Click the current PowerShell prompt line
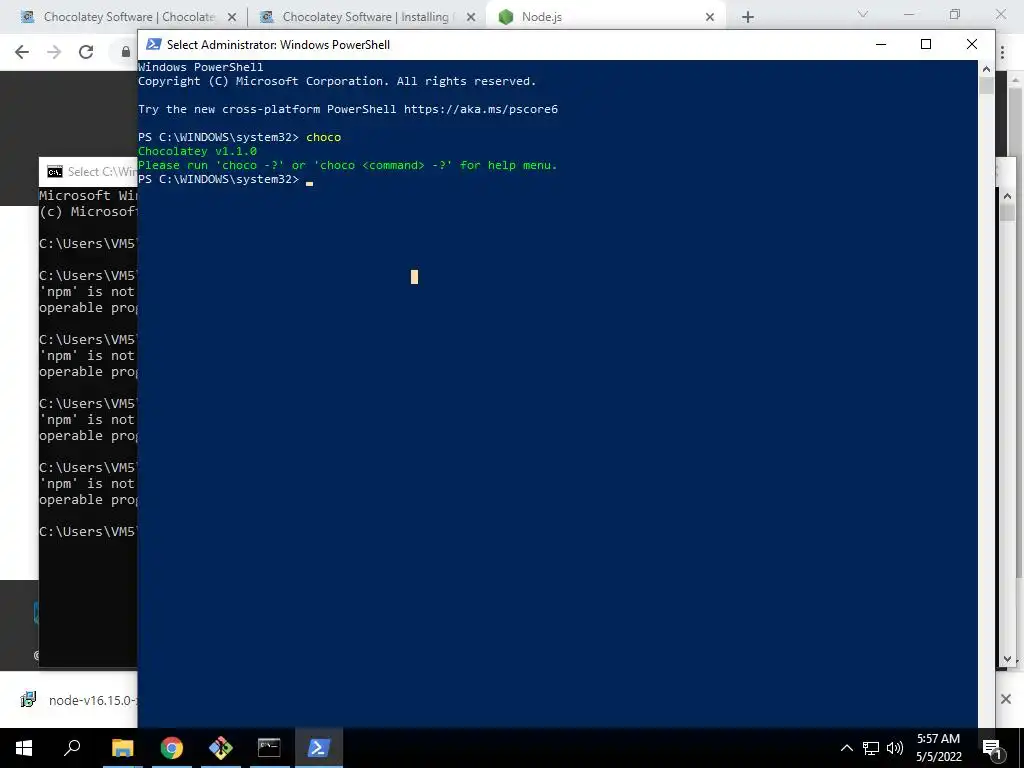Screen dimensions: 1024x768 coord(225,179)
